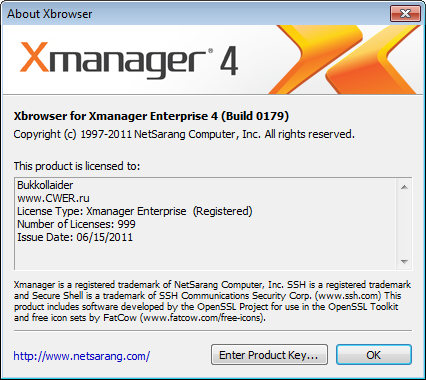
Task: Select the www.CWER.ru line in license box
Action: coord(53,198)
